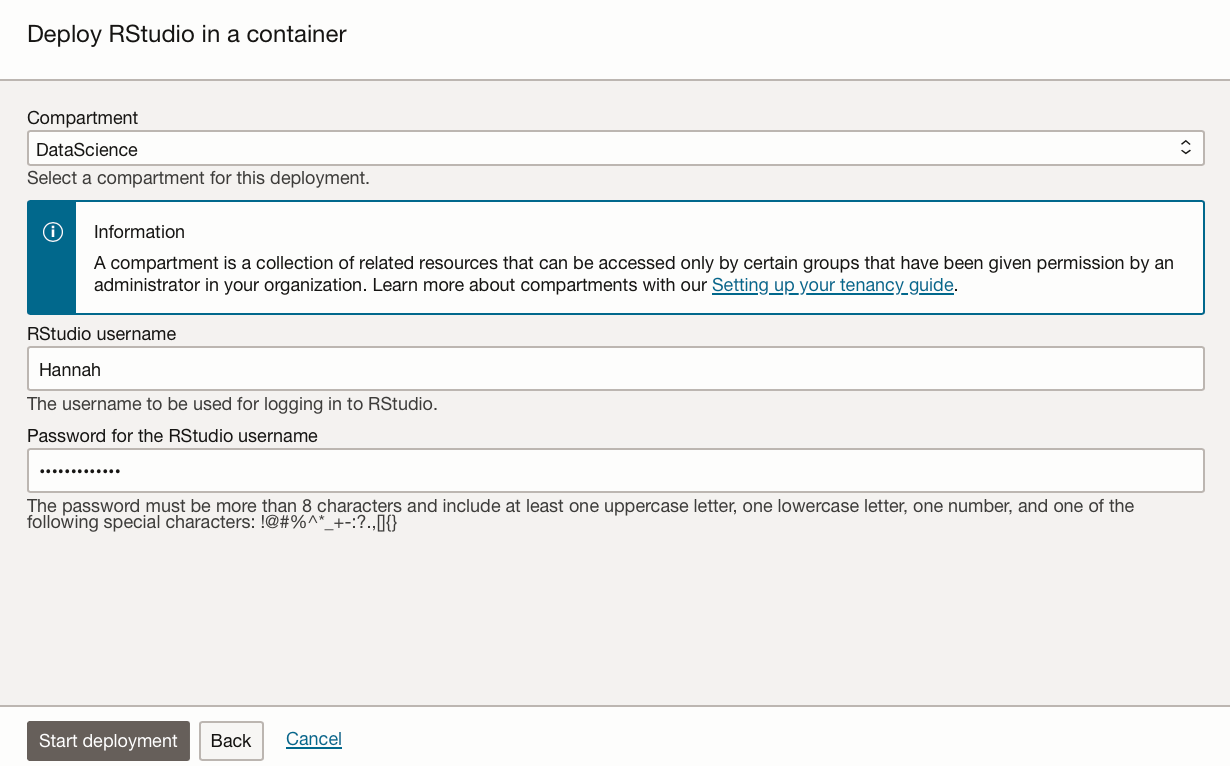1230x766 pixels.
Task: Click the Password for the RStudio username label
Action: (172, 436)
